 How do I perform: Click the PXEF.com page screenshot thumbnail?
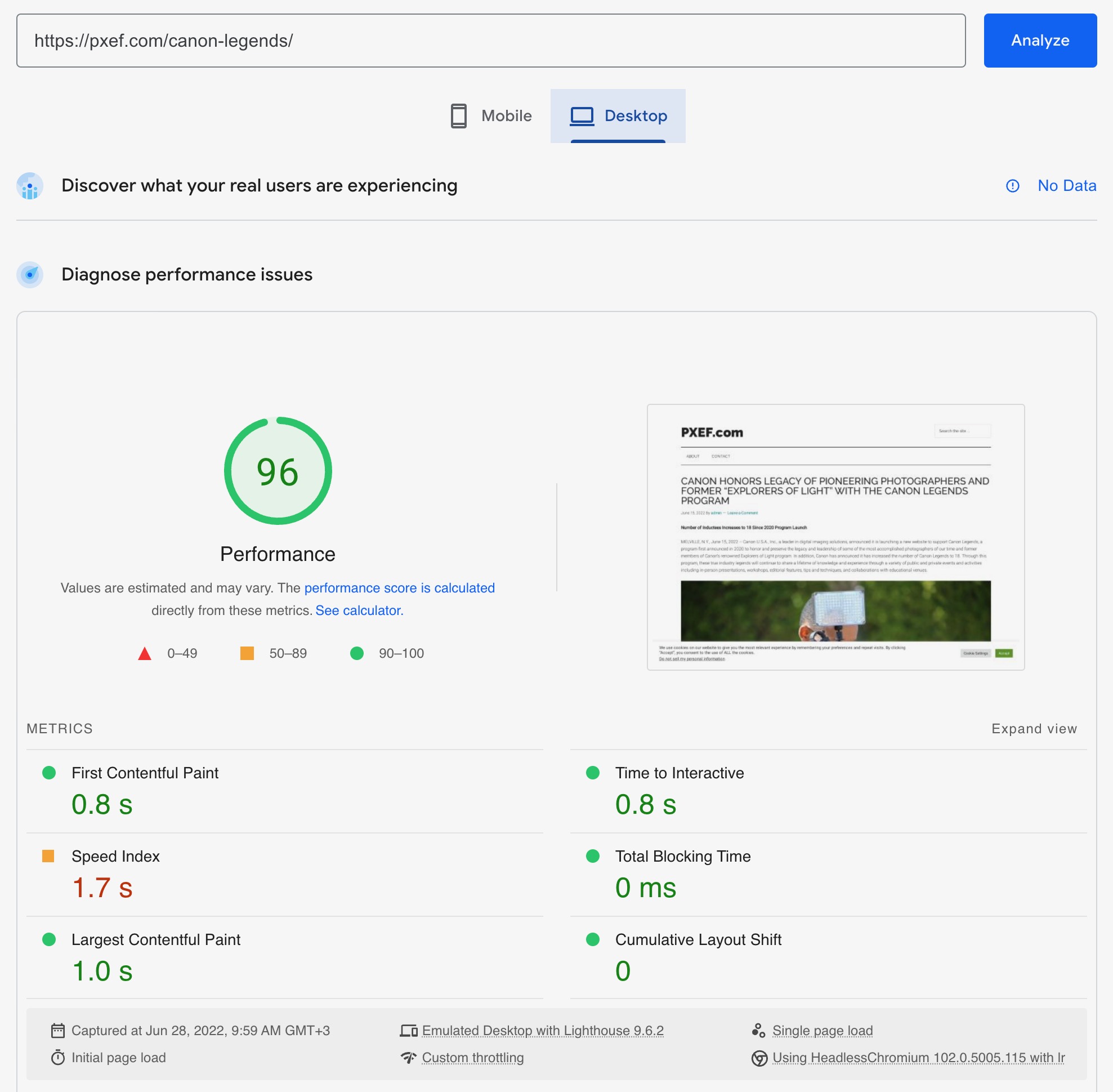pyautogui.click(x=835, y=537)
